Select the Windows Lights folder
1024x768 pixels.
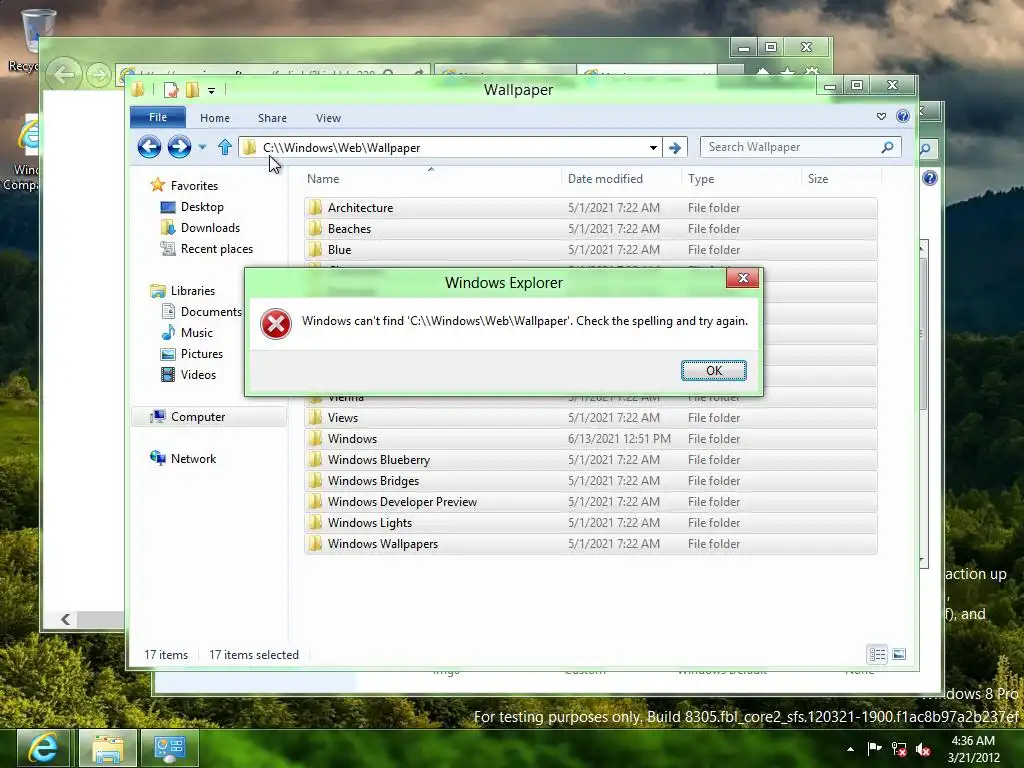[x=590, y=522]
